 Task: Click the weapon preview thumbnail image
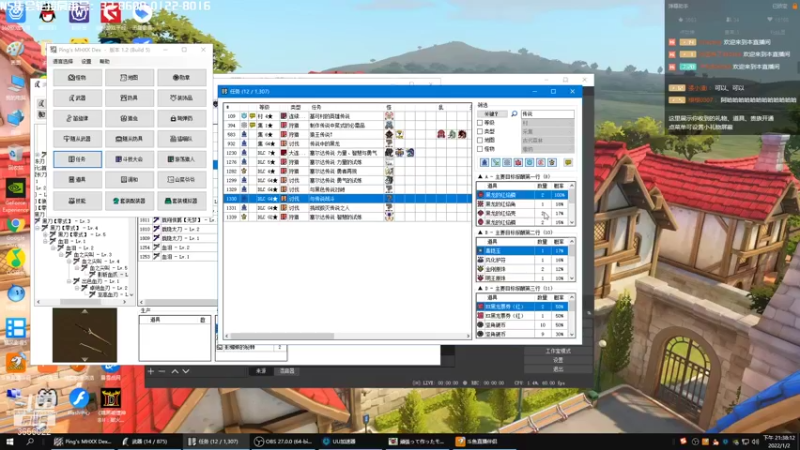pos(85,335)
